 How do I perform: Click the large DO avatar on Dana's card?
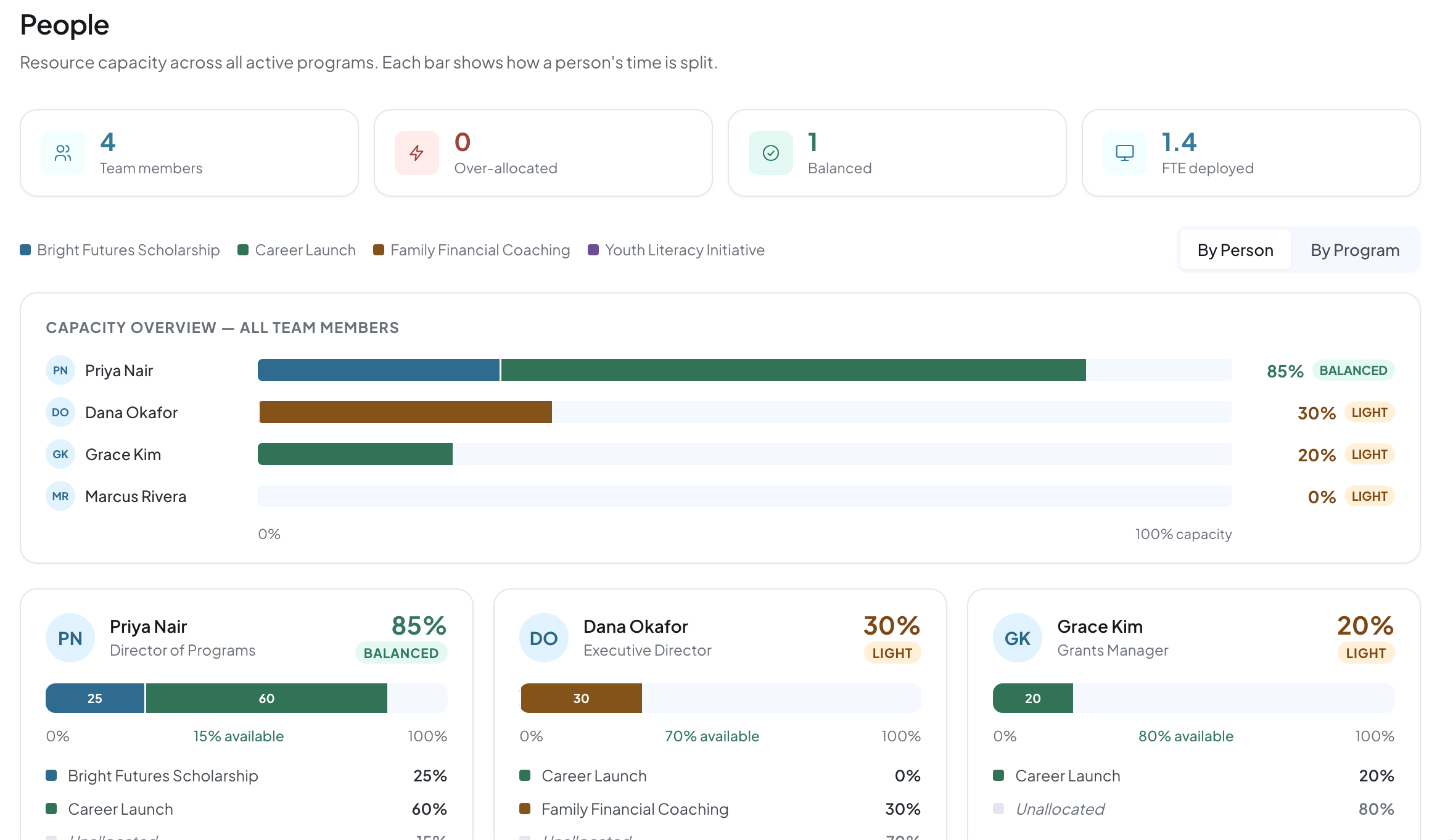544,638
